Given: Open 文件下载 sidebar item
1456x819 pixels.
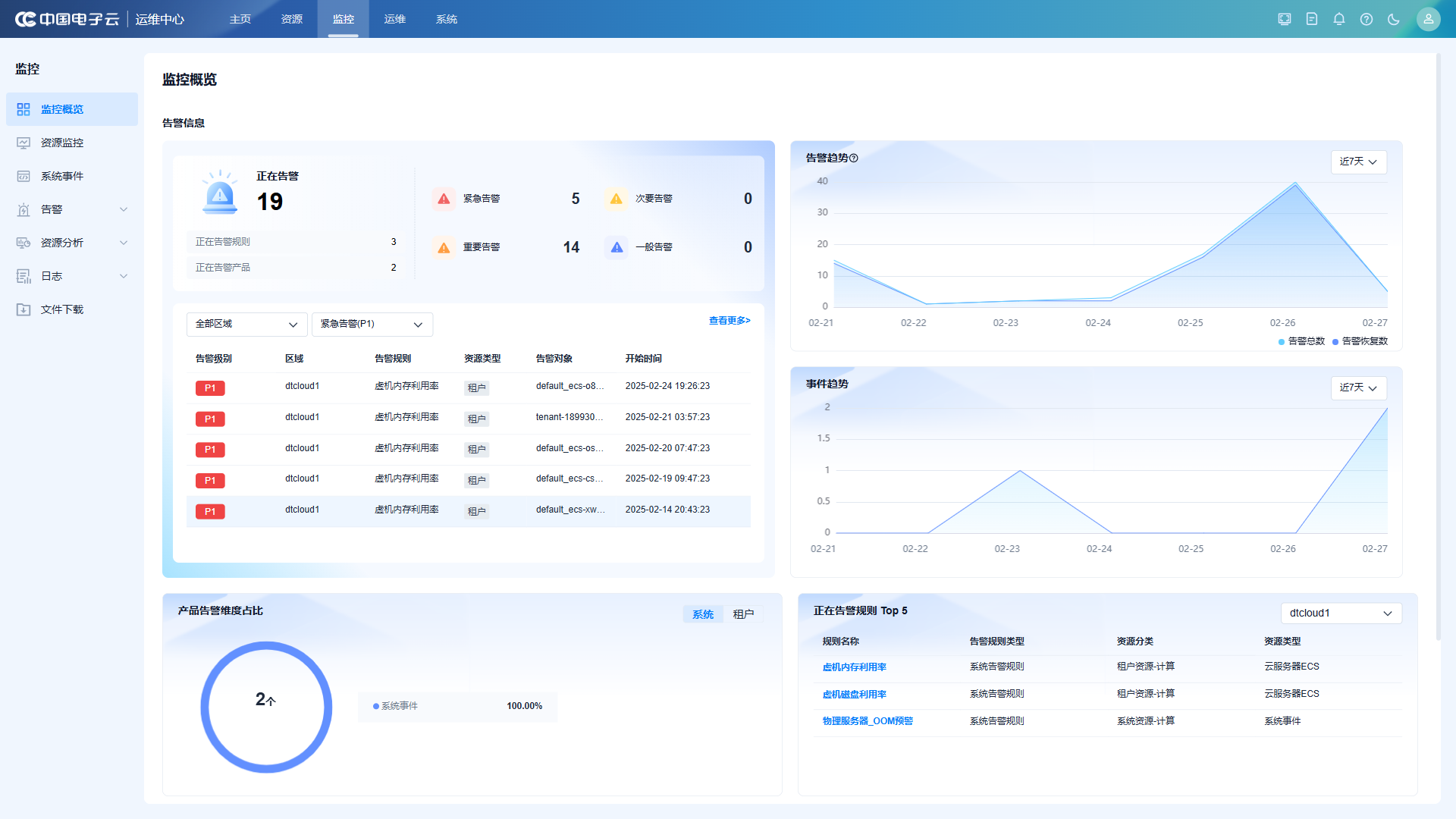Looking at the screenshot, I should [x=72, y=309].
